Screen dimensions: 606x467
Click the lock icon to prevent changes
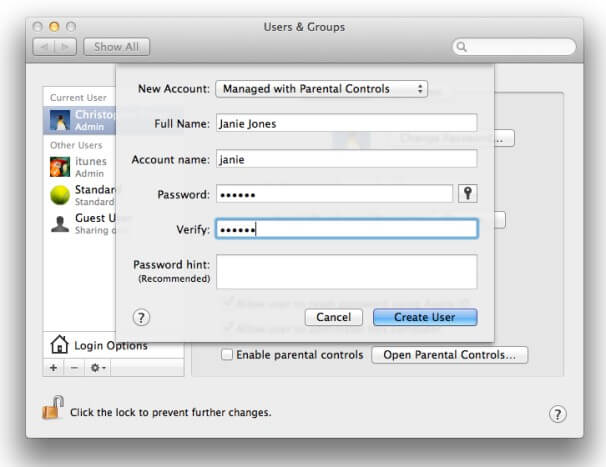tap(52, 409)
